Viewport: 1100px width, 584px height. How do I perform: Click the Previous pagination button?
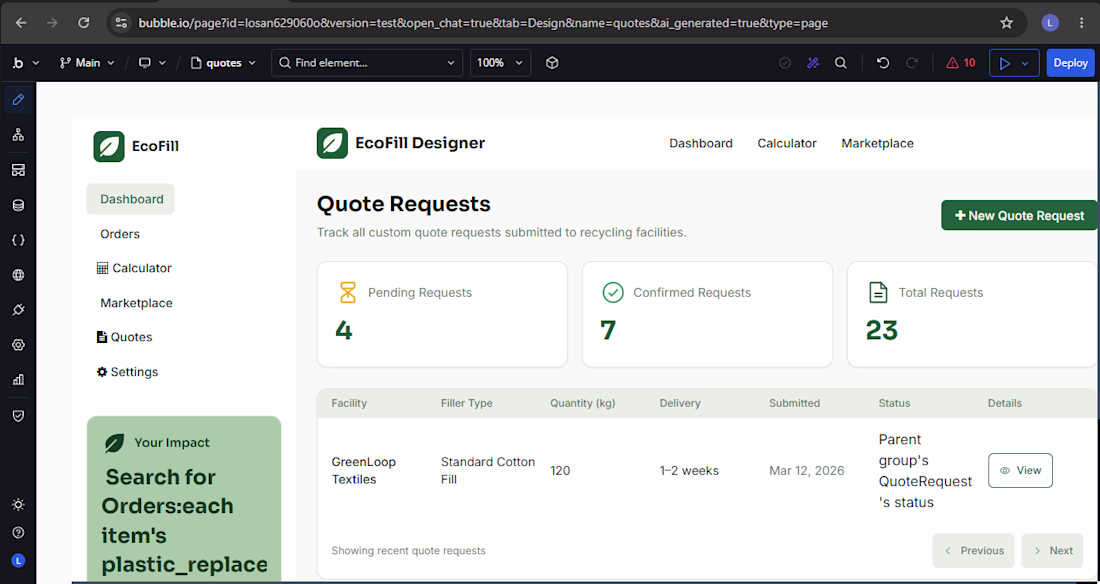point(973,550)
